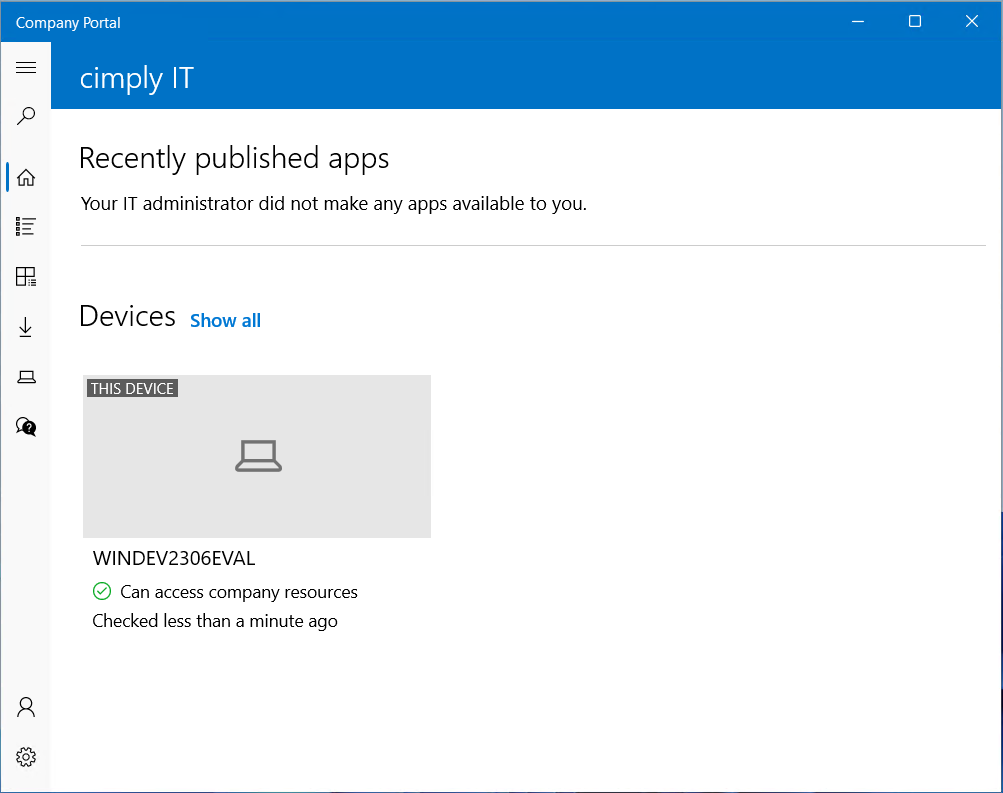Maximize the Company Portal window
Image resolution: width=1003 pixels, height=793 pixels.
coord(915,21)
